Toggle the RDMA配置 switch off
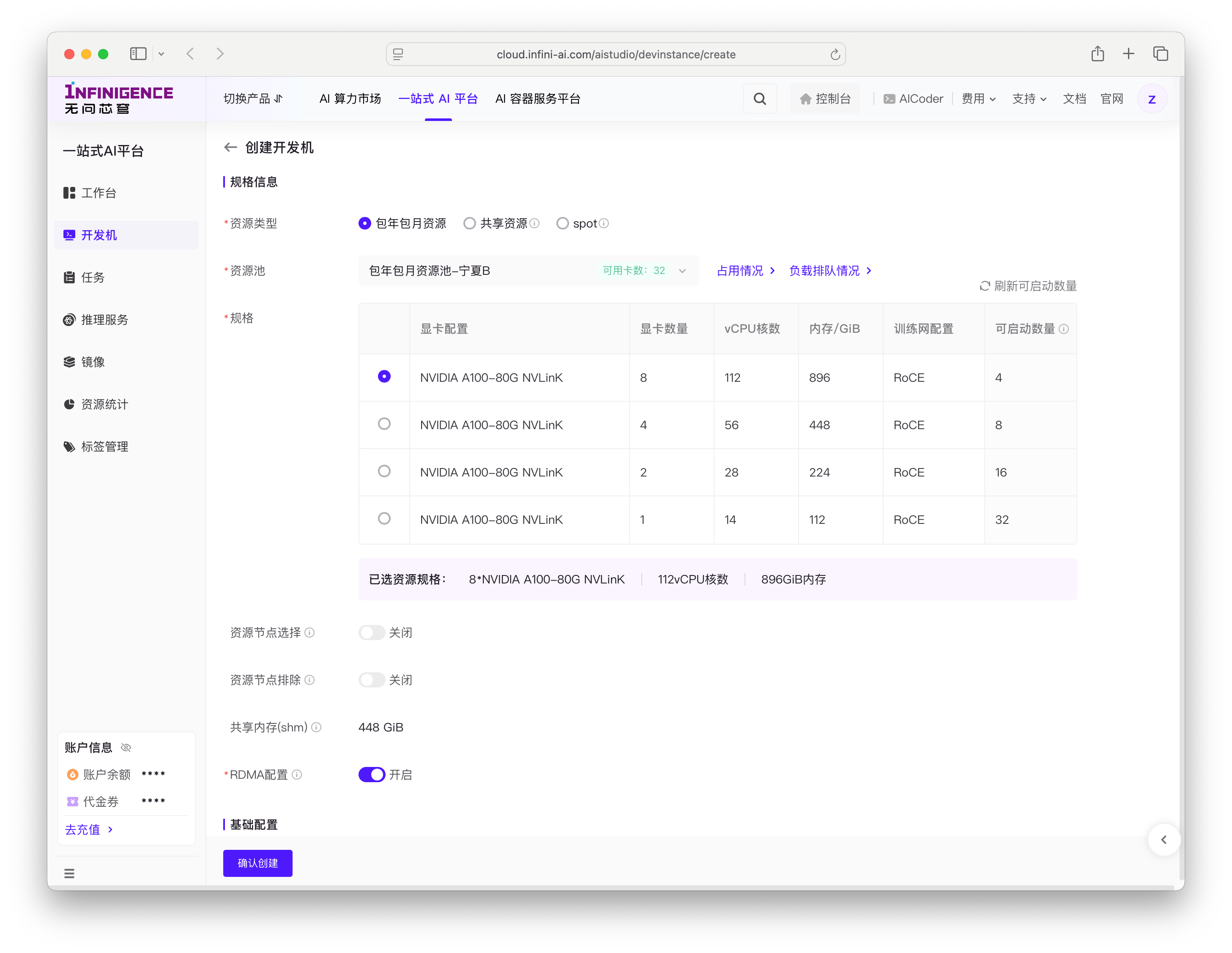Image resolution: width=1232 pixels, height=953 pixels. [371, 775]
